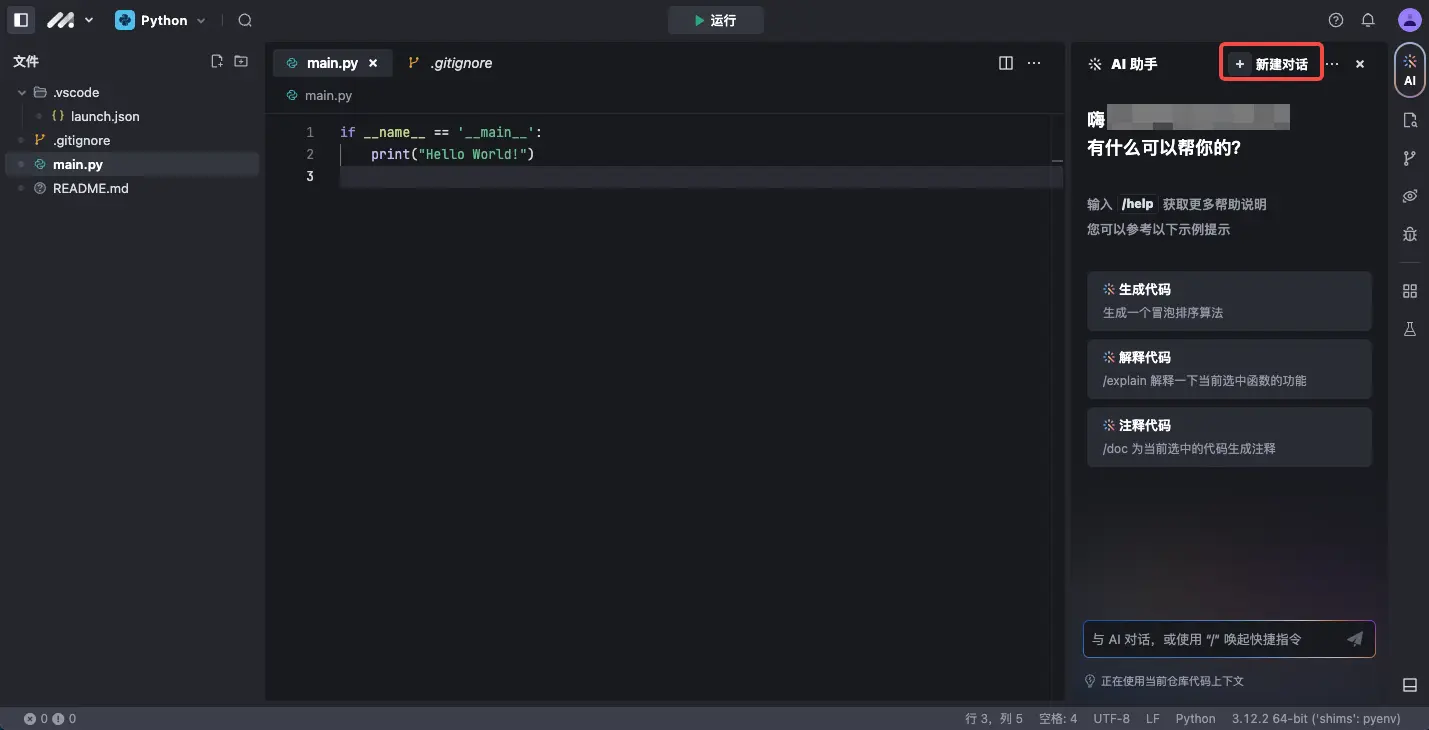Open the app logo dropdown menu
Image resolution: width=1429 pixels, height=730 pixels.
pos(70,20)
